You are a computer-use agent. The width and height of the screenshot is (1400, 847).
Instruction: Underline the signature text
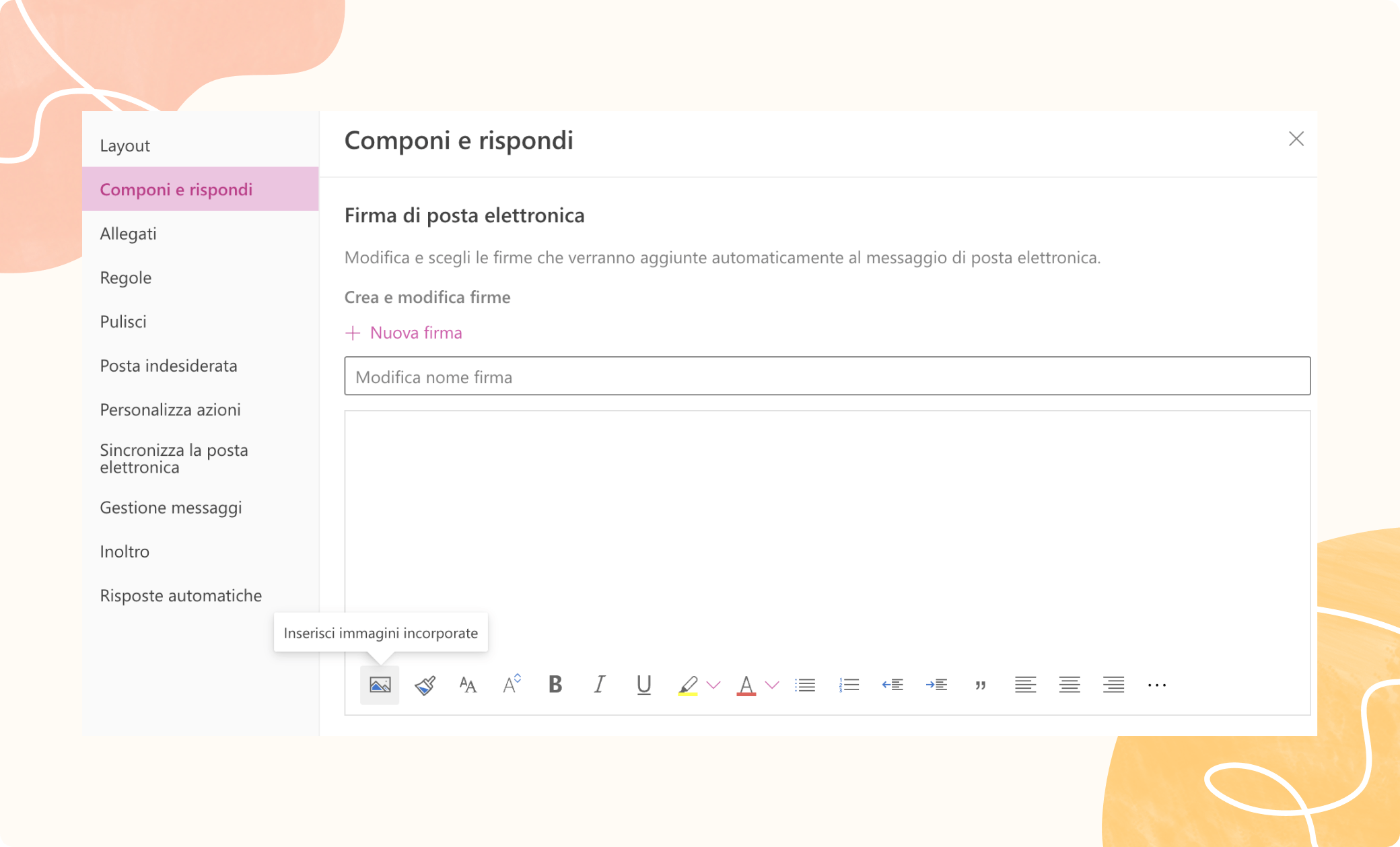pyautogui.click(x=643, y=685)
